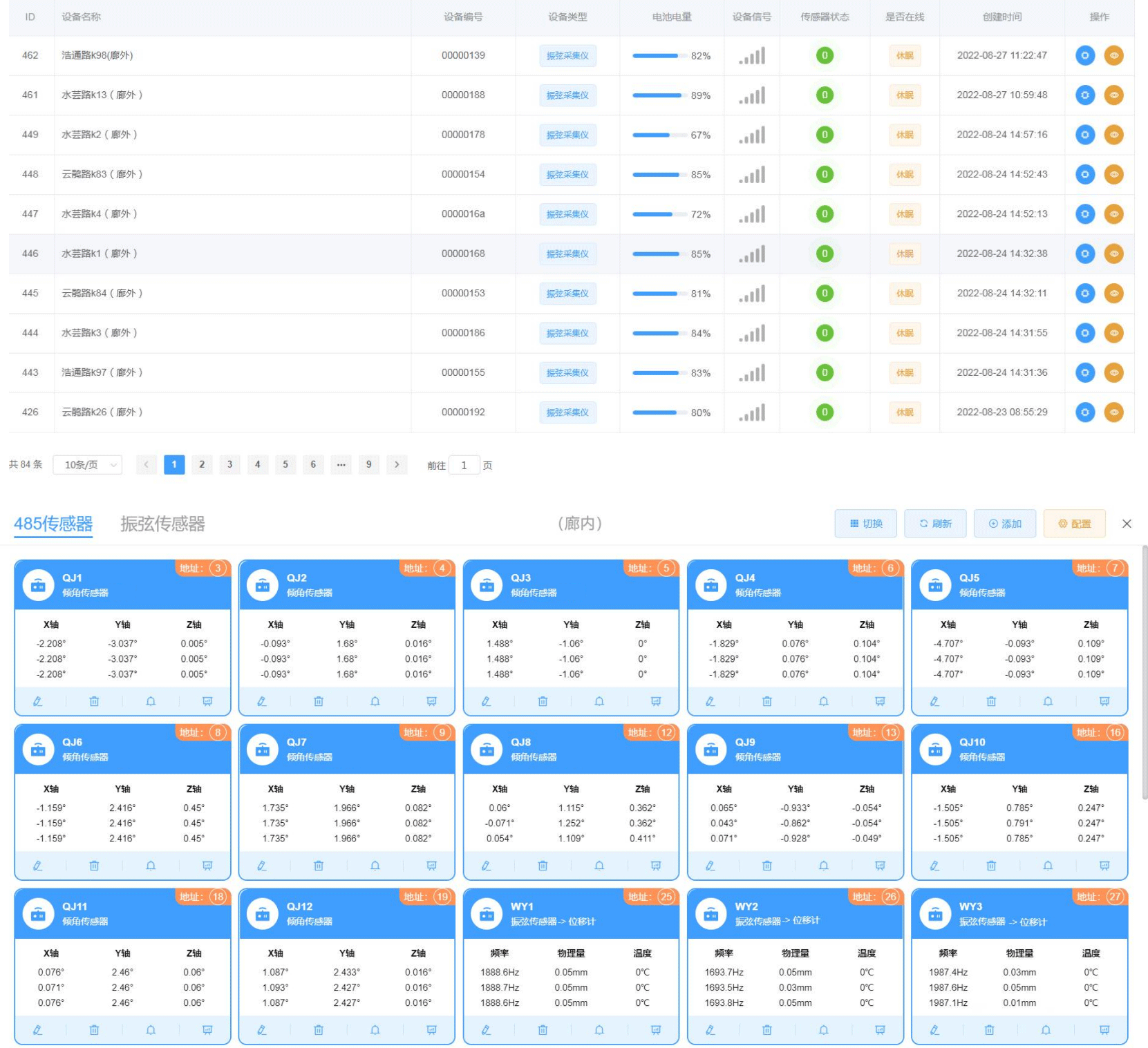Click battery level bar for device 449

657,135
